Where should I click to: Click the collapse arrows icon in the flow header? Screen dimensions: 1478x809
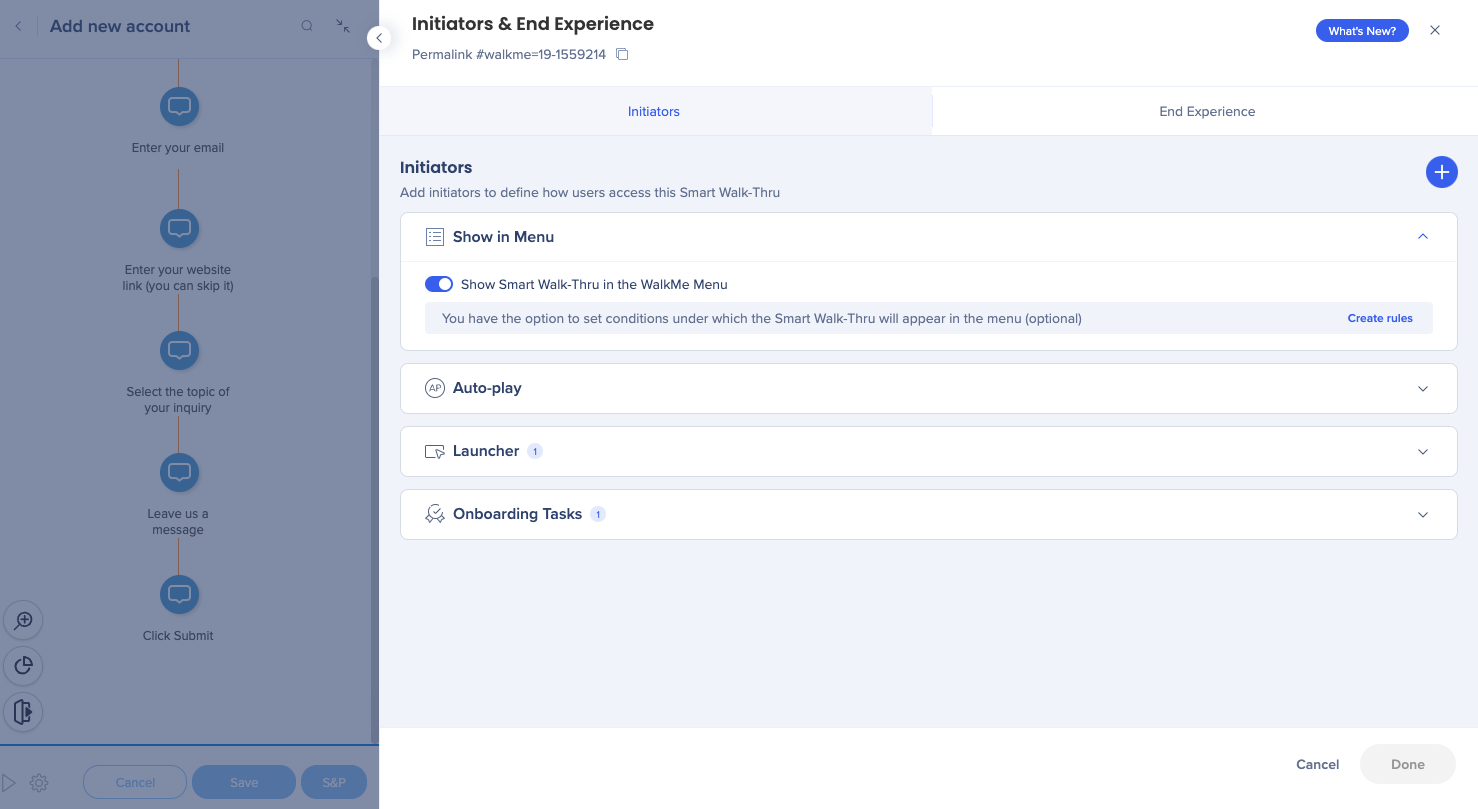click(x=343, y=26)
